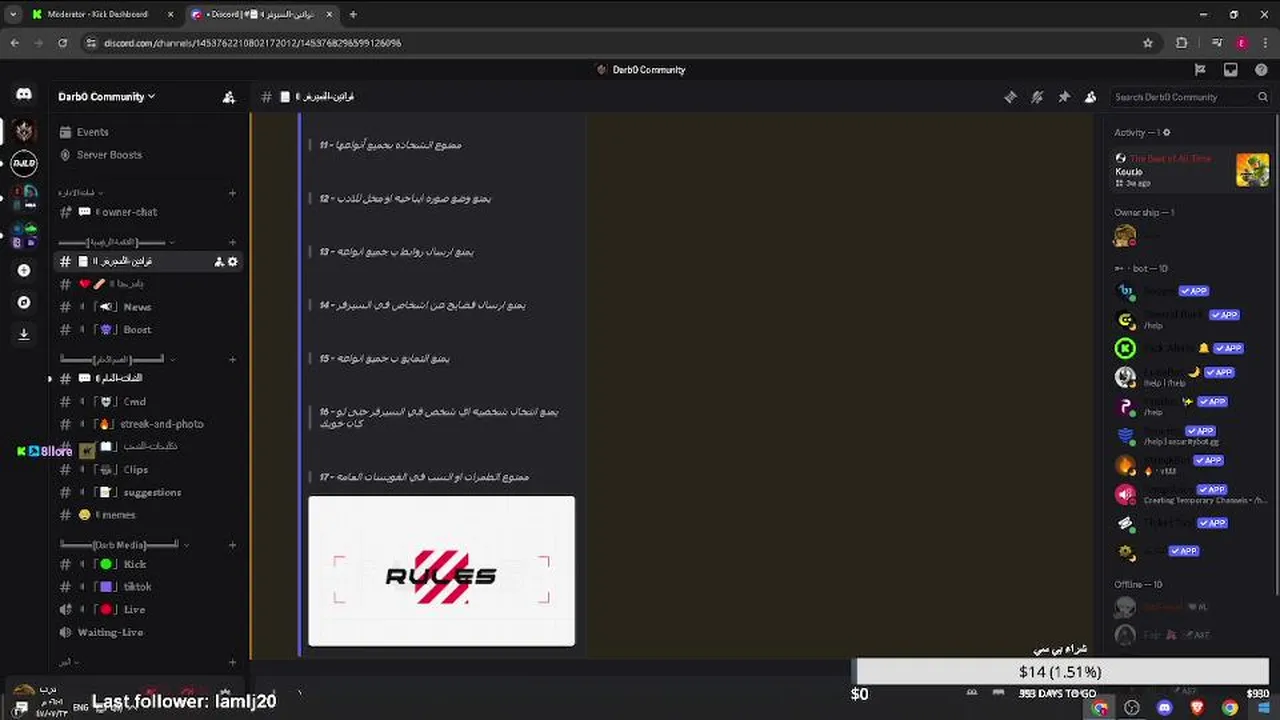Collapse category above owner-chat channel
This screenshot has width=1280, height=720.
coord(80,193)
